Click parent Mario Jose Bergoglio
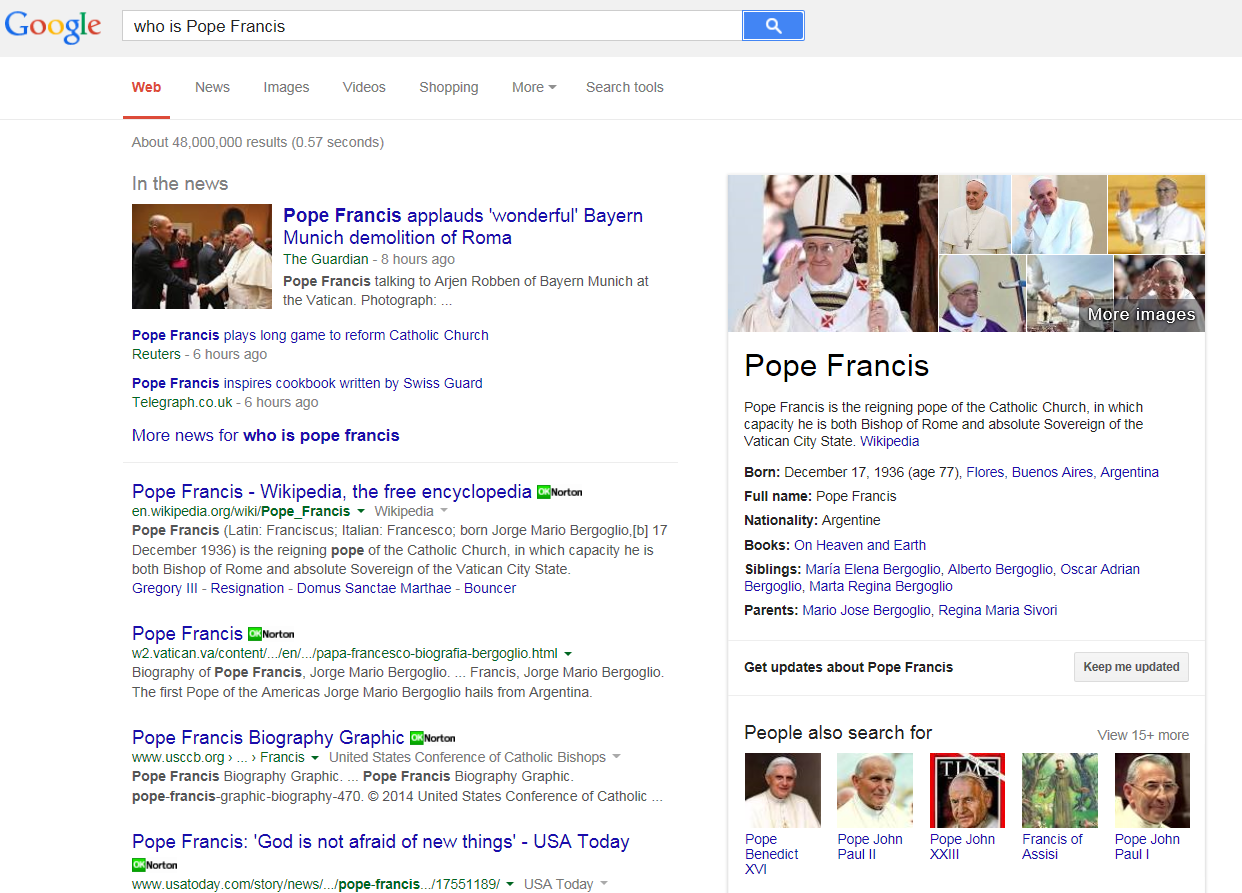Screen dimensions: 1242x893 point(866,610)
